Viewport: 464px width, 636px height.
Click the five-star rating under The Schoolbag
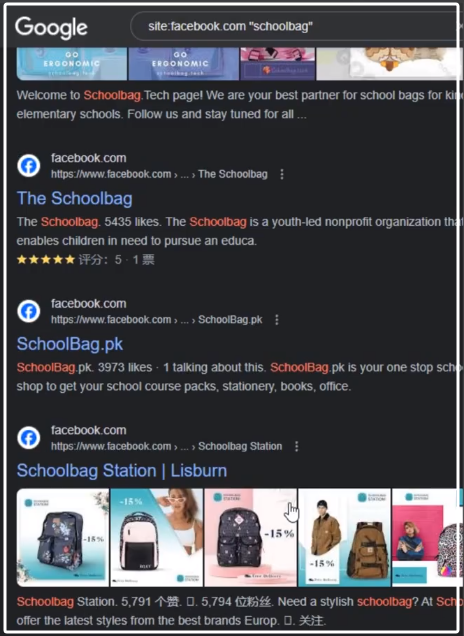tap(46, 260)
